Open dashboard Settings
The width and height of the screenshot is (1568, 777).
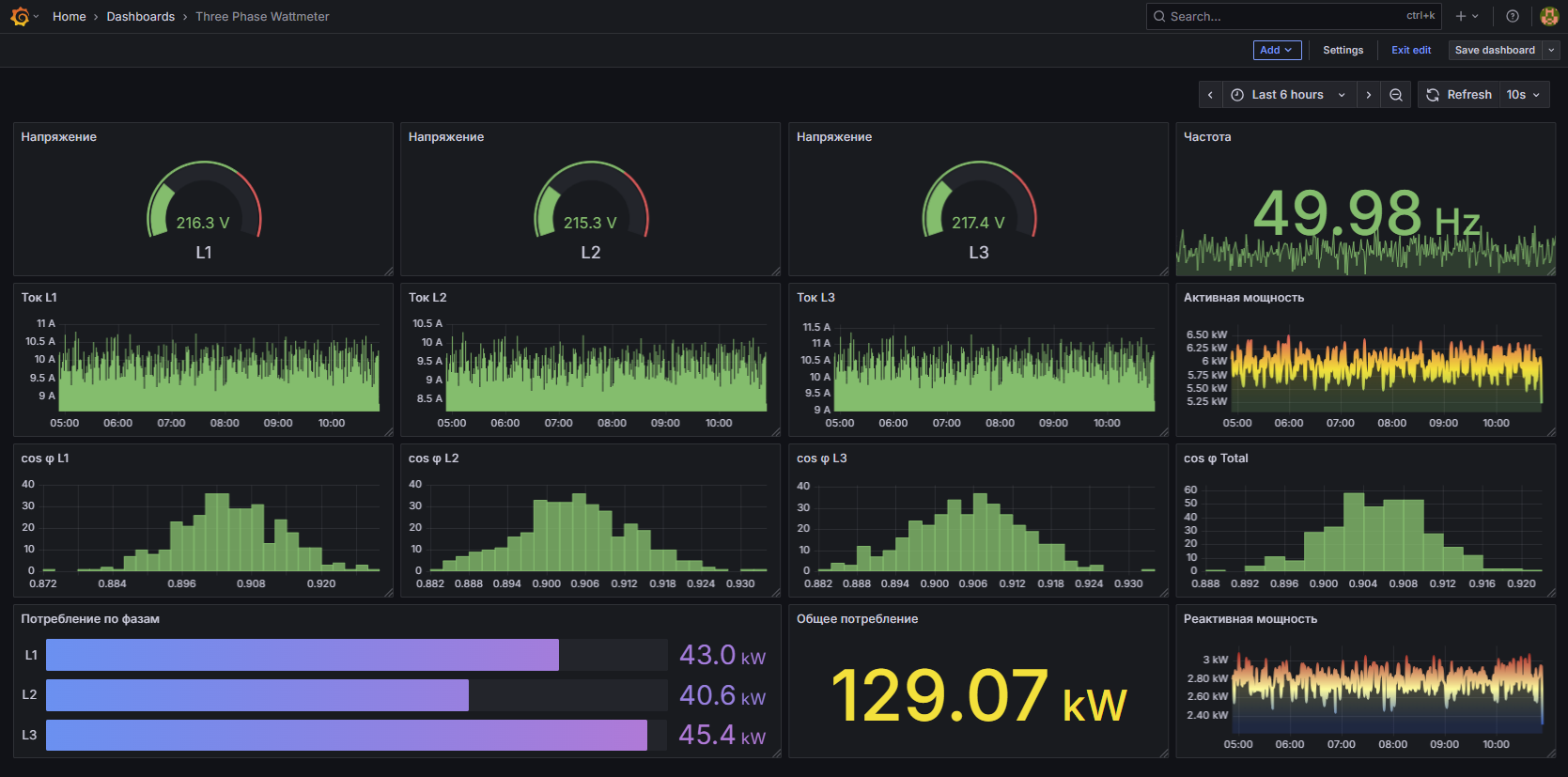point(1343,51)
